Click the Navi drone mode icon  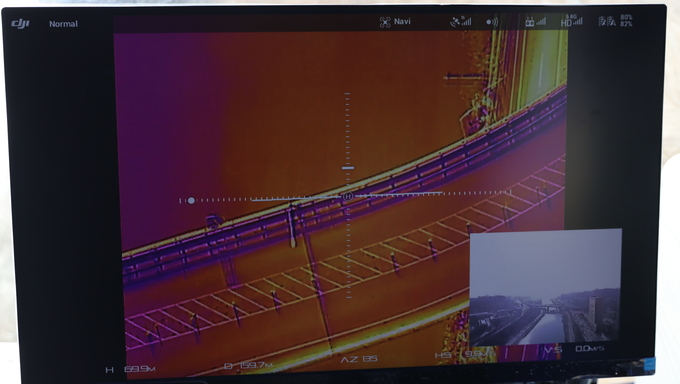coord(385,22)
